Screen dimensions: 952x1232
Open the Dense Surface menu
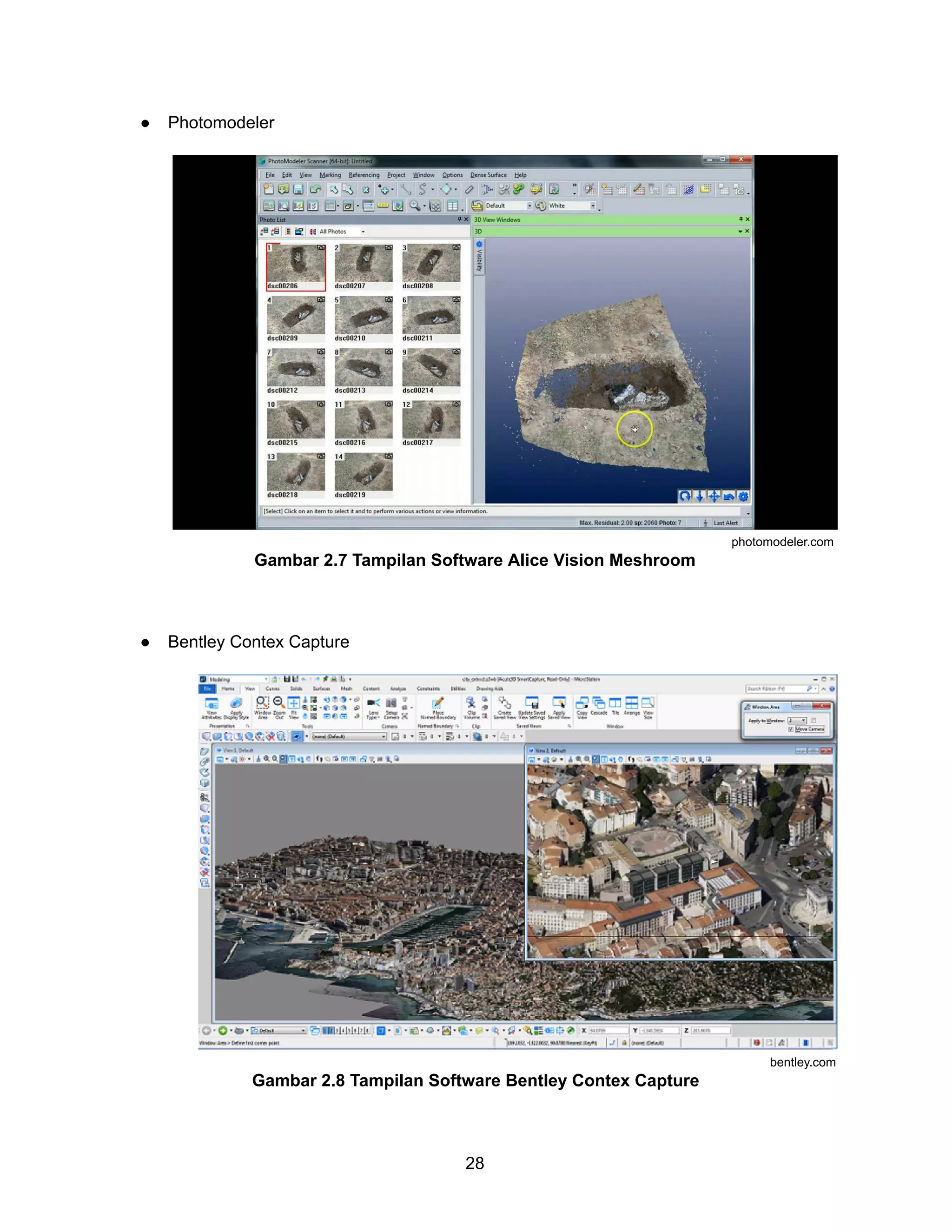click(x=488, y=175)
